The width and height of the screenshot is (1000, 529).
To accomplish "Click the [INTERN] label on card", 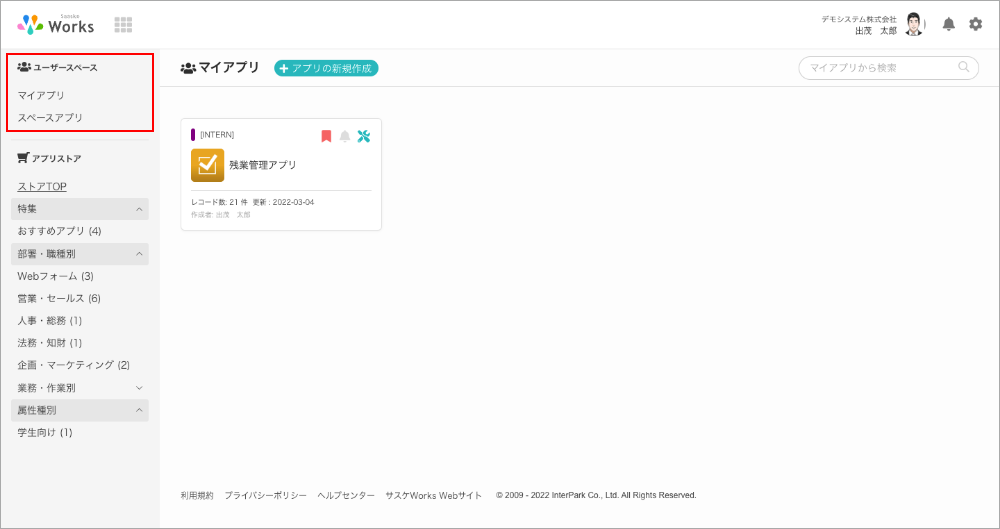I will coord(217,135).
